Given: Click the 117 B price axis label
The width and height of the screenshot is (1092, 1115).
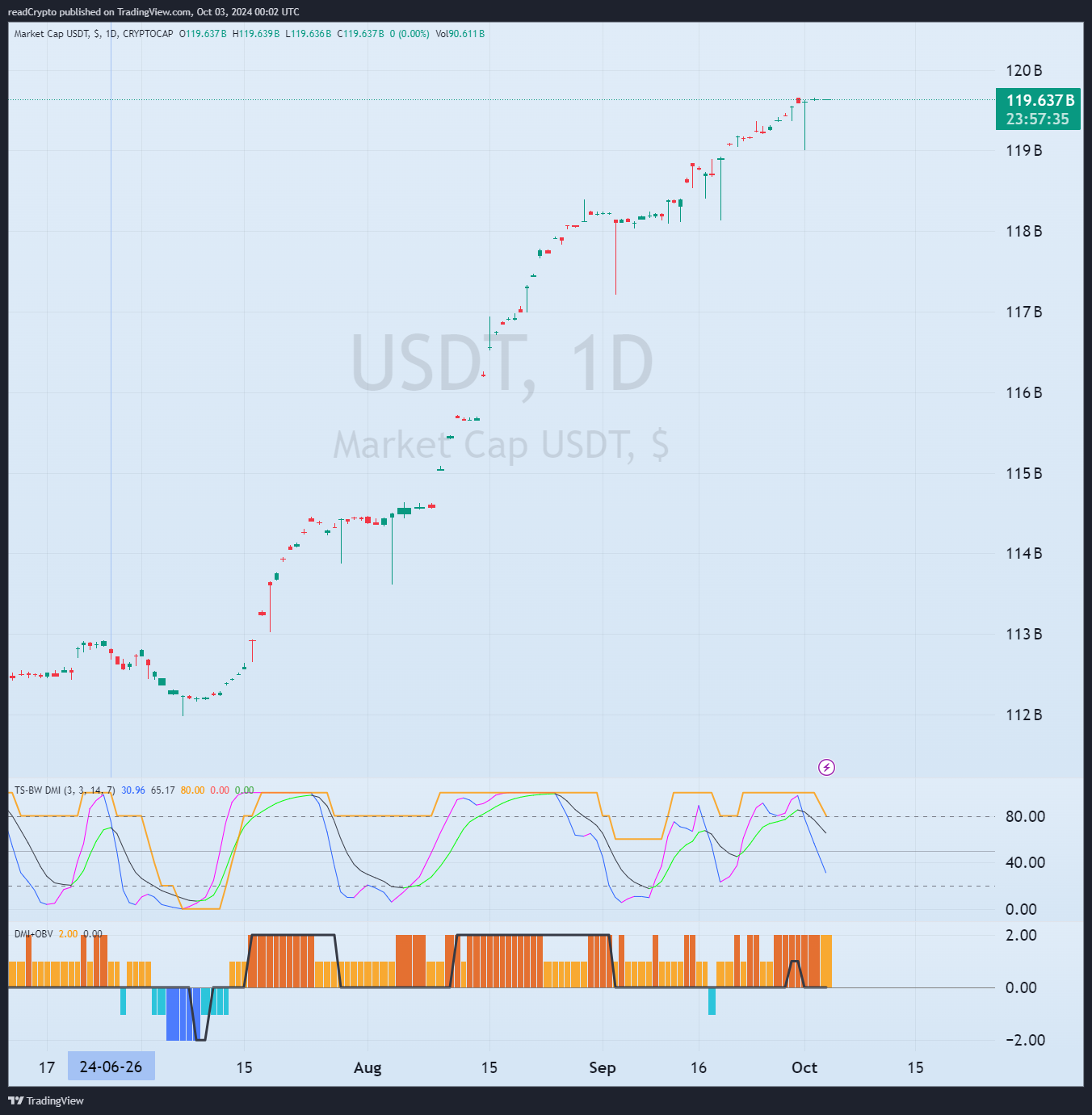Looking at the screenshot, I should 1023,312.
